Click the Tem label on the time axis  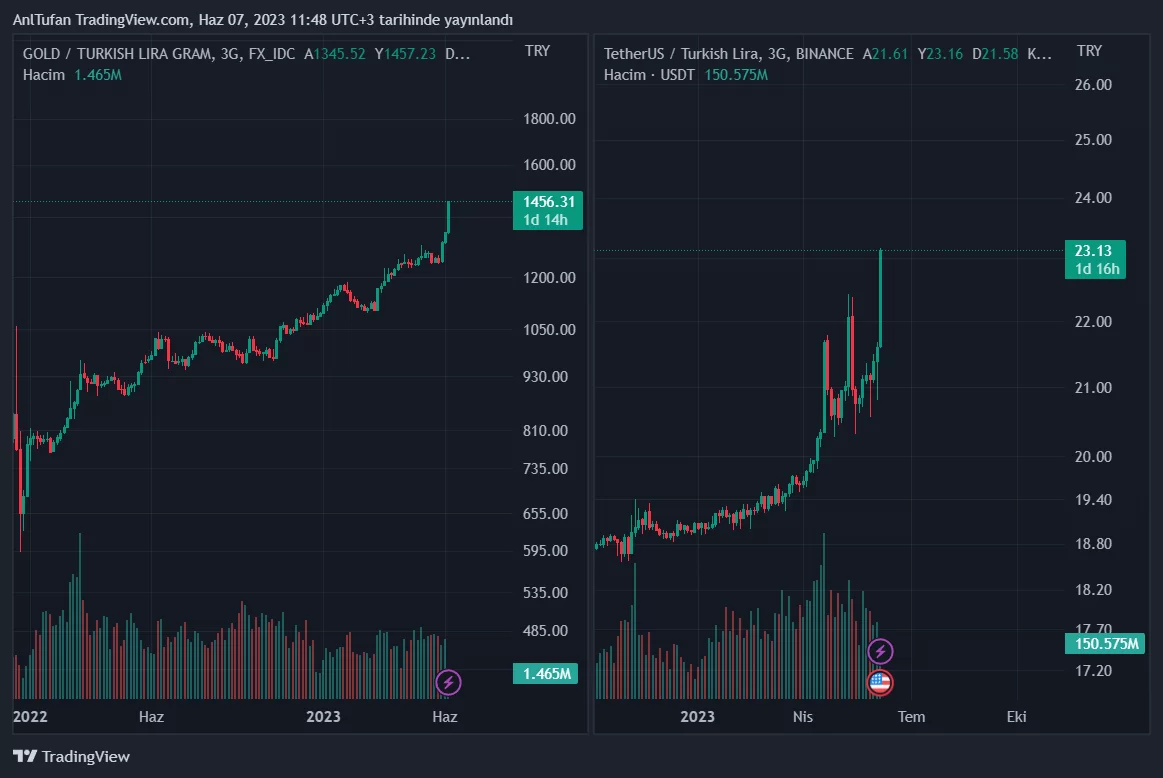tap(911, 716)
